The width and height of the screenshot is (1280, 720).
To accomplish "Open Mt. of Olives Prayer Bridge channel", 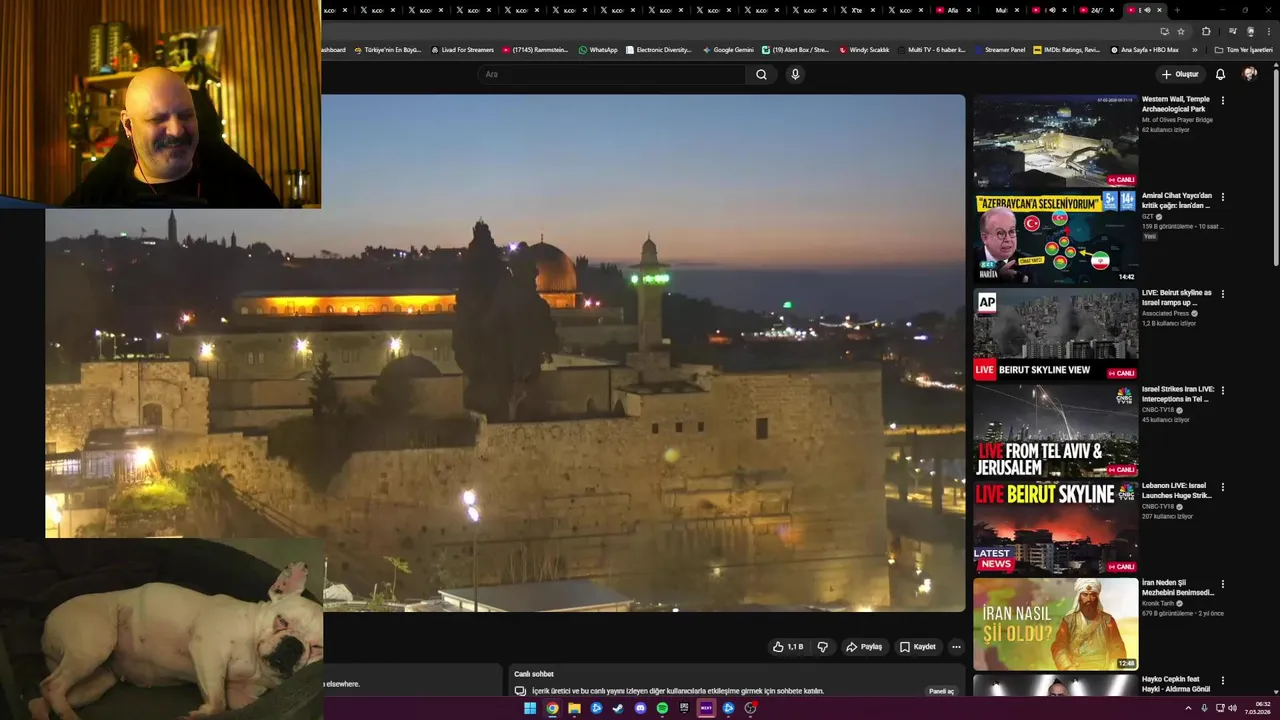I will click(x=1177, y=120).
